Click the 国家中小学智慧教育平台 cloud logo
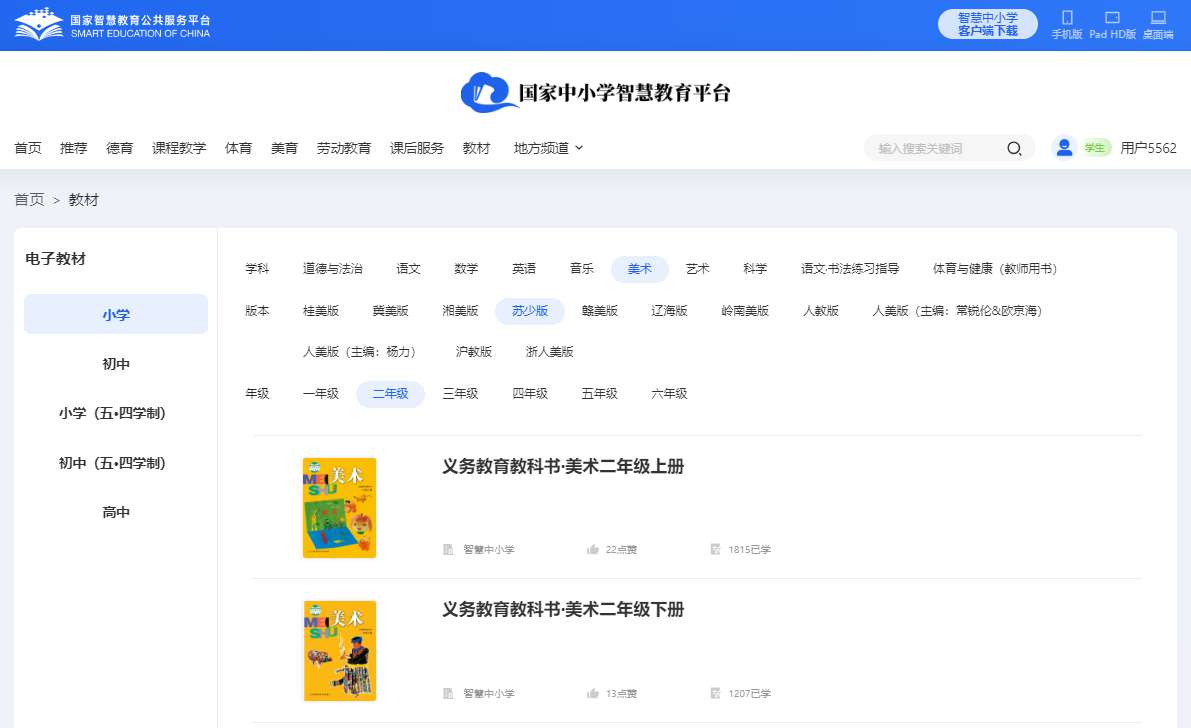This screenshot has height=728, width=1191. tap(595, 93)
